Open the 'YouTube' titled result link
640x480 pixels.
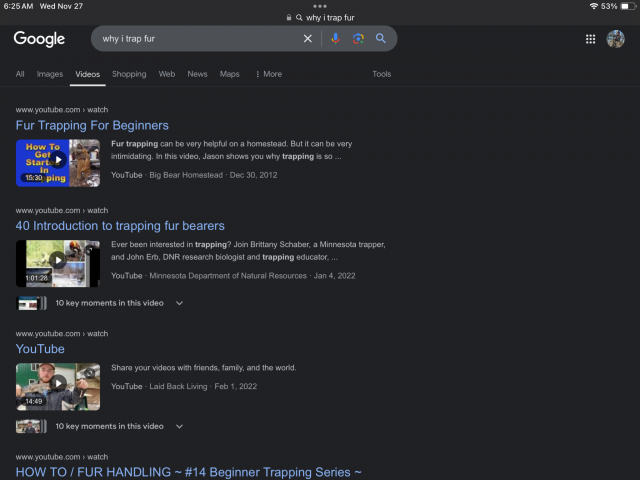(x=40, y=349)
